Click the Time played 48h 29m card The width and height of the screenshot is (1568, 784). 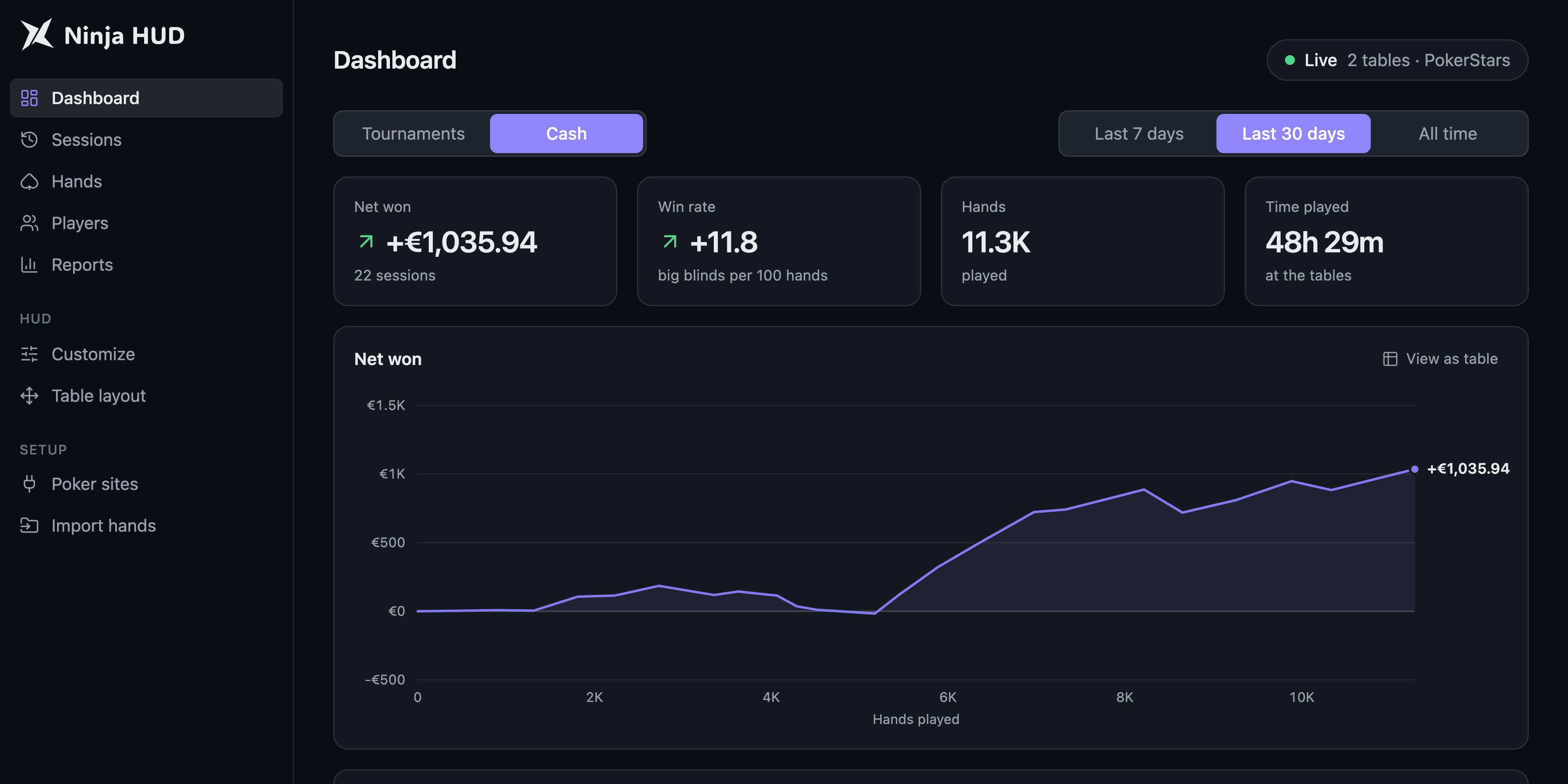1386,241
